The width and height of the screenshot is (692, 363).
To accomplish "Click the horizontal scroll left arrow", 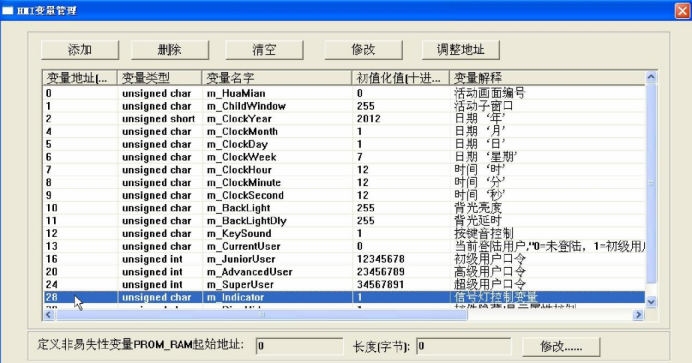I will click(49, 315).
